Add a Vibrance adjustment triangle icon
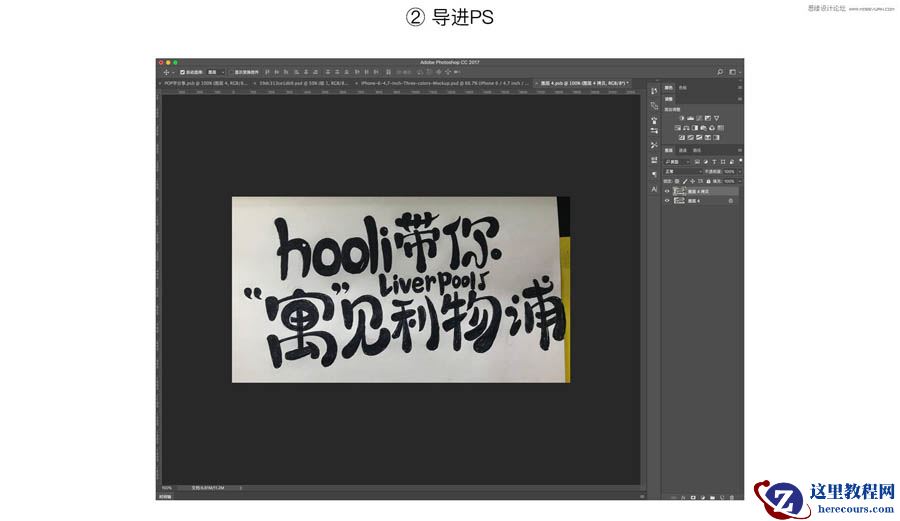 point(716,118)
